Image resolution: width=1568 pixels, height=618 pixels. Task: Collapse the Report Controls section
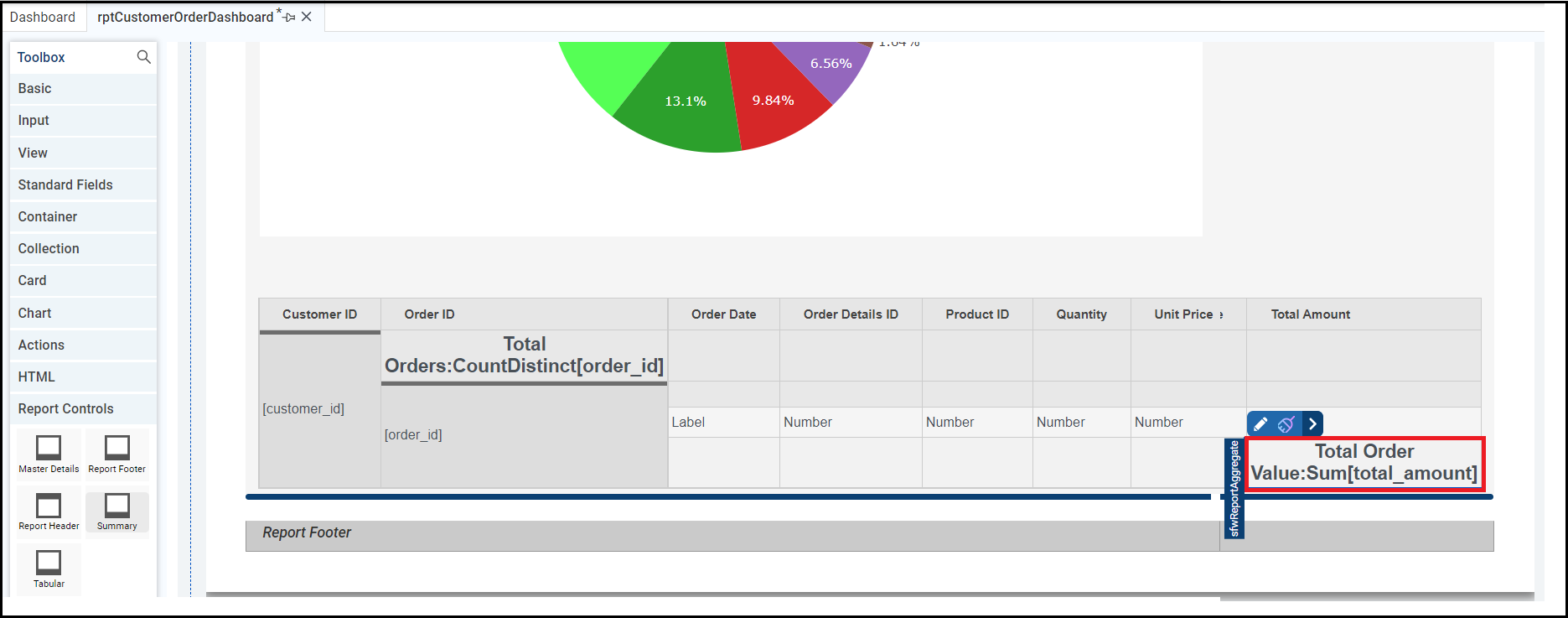click(x=83, y=408)
